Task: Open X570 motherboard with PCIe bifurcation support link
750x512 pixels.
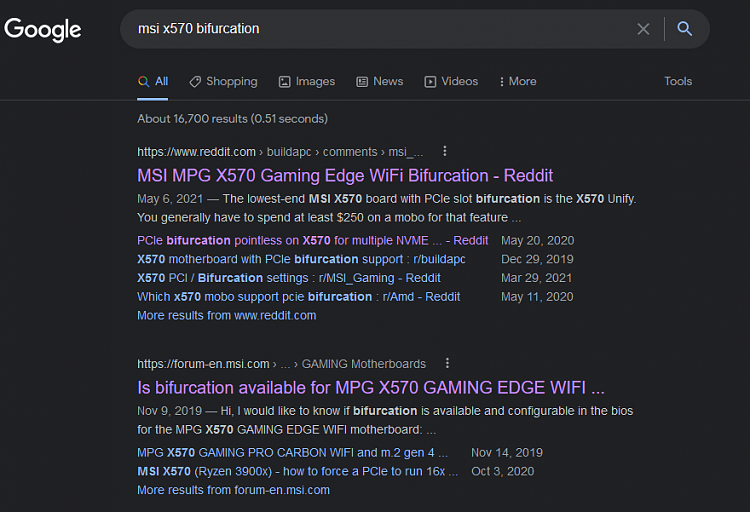Action: click(301, 259)
